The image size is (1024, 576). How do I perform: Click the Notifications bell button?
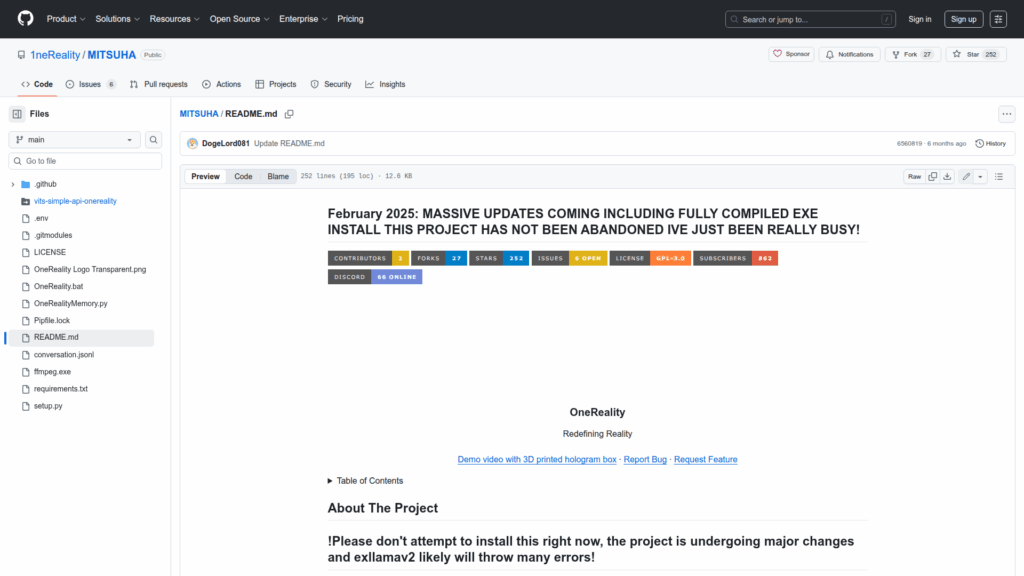click(x=850, y=54)
